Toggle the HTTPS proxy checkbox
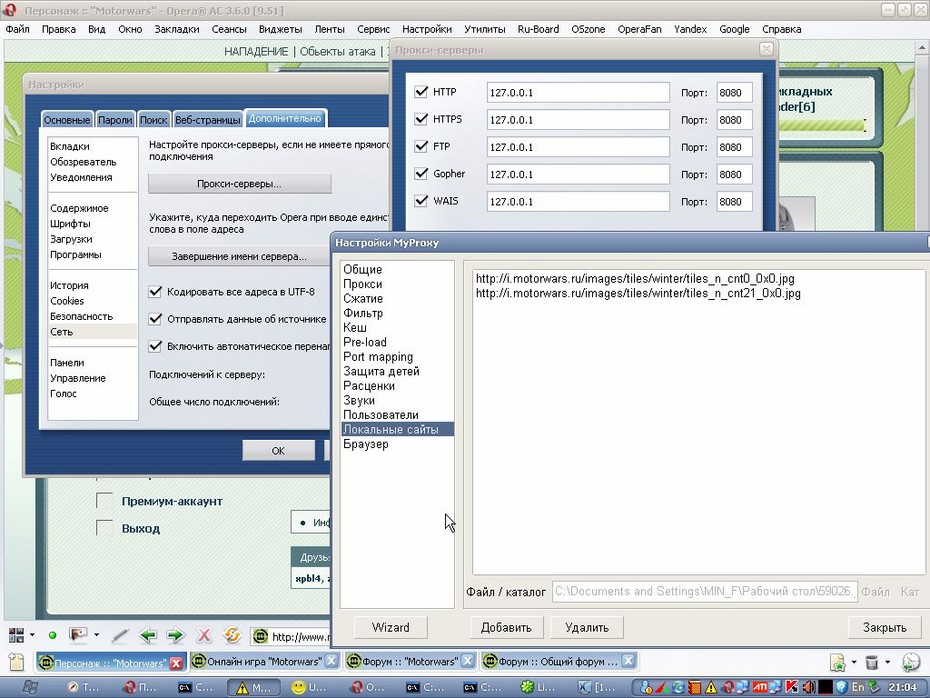930x698 pixels. coord(421,119)
